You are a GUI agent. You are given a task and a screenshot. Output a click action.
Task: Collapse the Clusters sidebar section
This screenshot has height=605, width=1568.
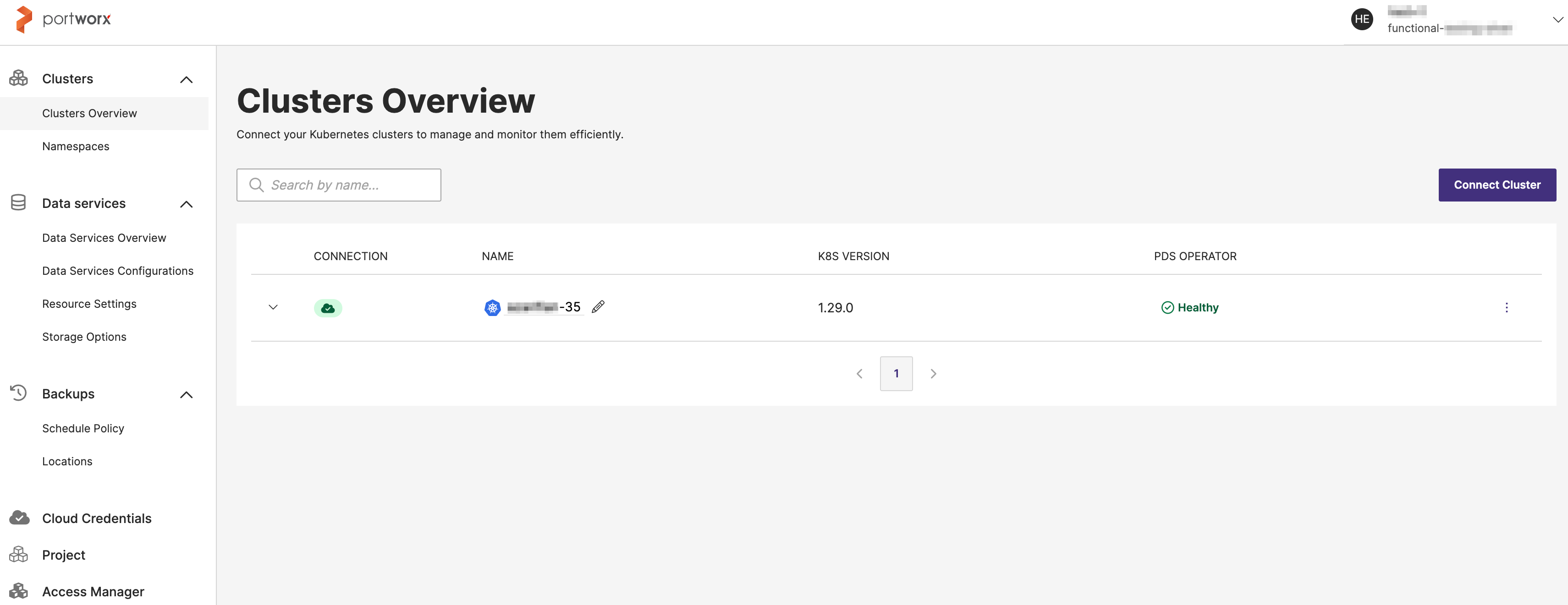coord(186,80)
